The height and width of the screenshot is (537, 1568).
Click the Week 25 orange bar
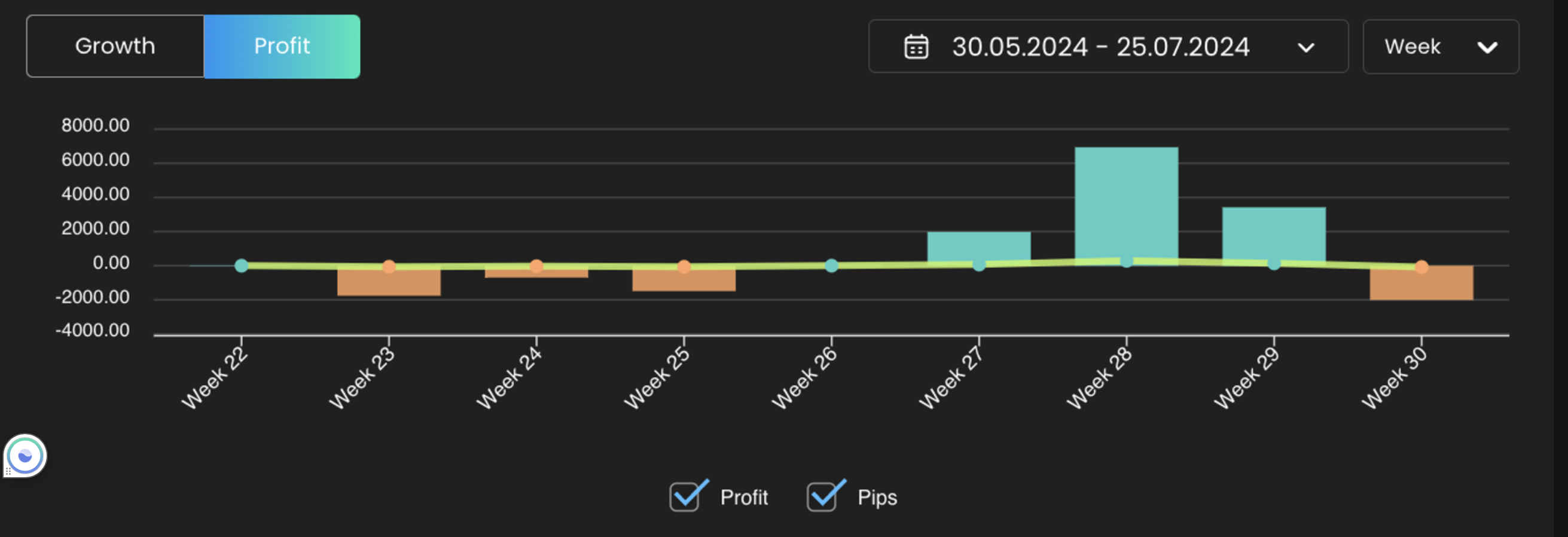click(684, 280)
